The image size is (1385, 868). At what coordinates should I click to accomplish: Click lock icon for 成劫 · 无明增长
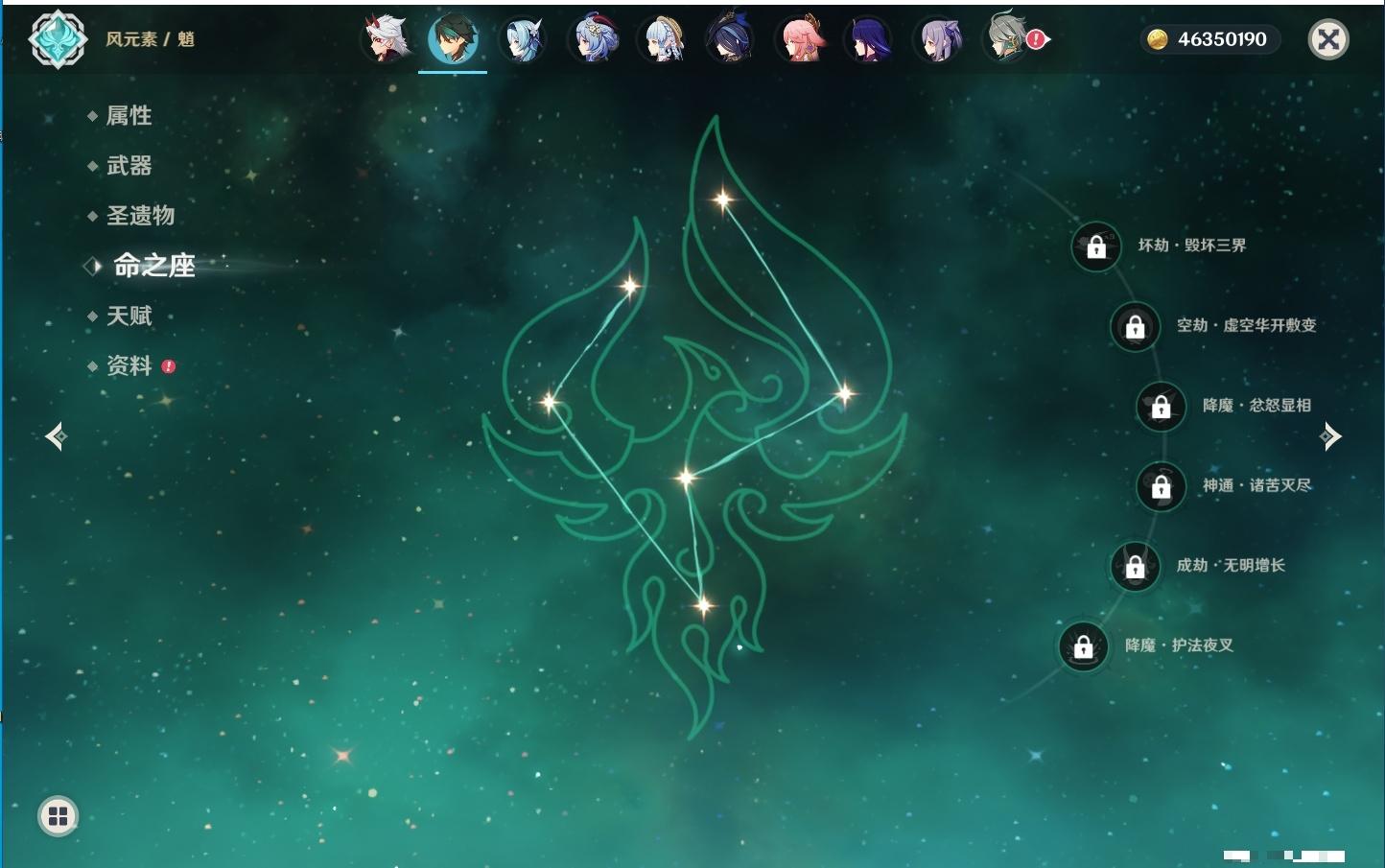click(x=1135, y=566)
